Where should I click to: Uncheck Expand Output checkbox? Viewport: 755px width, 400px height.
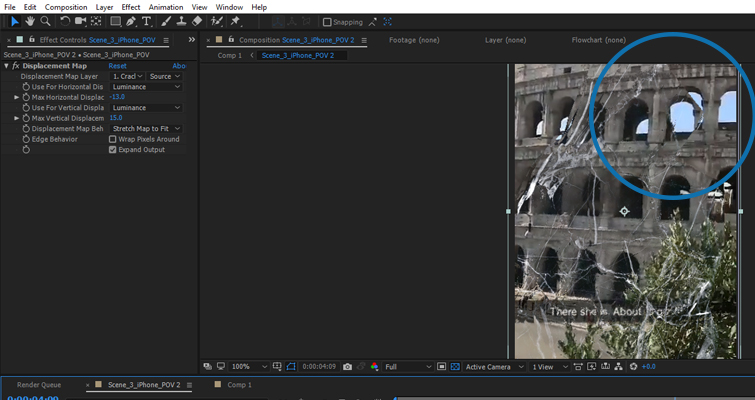coord(112,150)
